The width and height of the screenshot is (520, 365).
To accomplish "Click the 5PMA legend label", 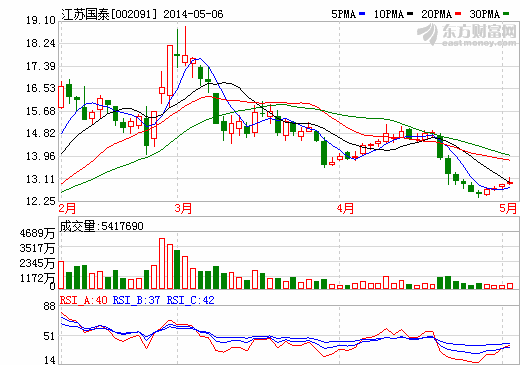I will 343,14.
